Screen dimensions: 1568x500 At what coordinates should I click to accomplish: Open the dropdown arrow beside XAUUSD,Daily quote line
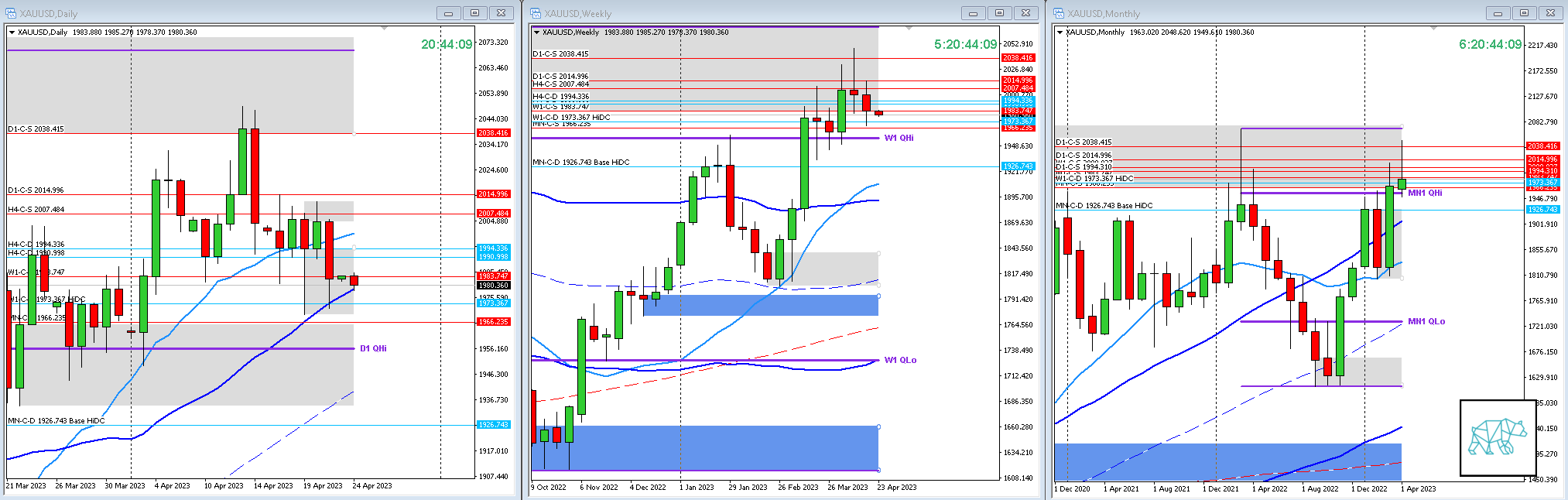12,33
